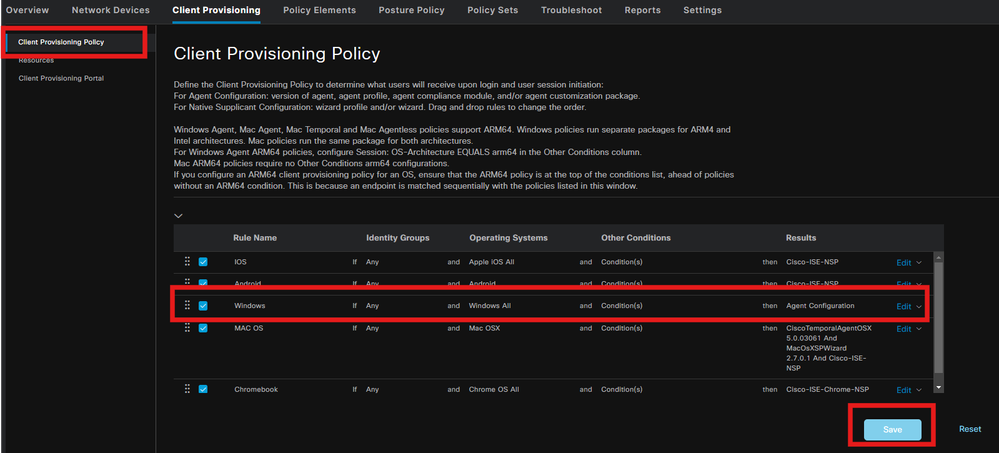Click the Reset link
The height and width of the screenshot is (453, 999).
[x=970, y=429]
